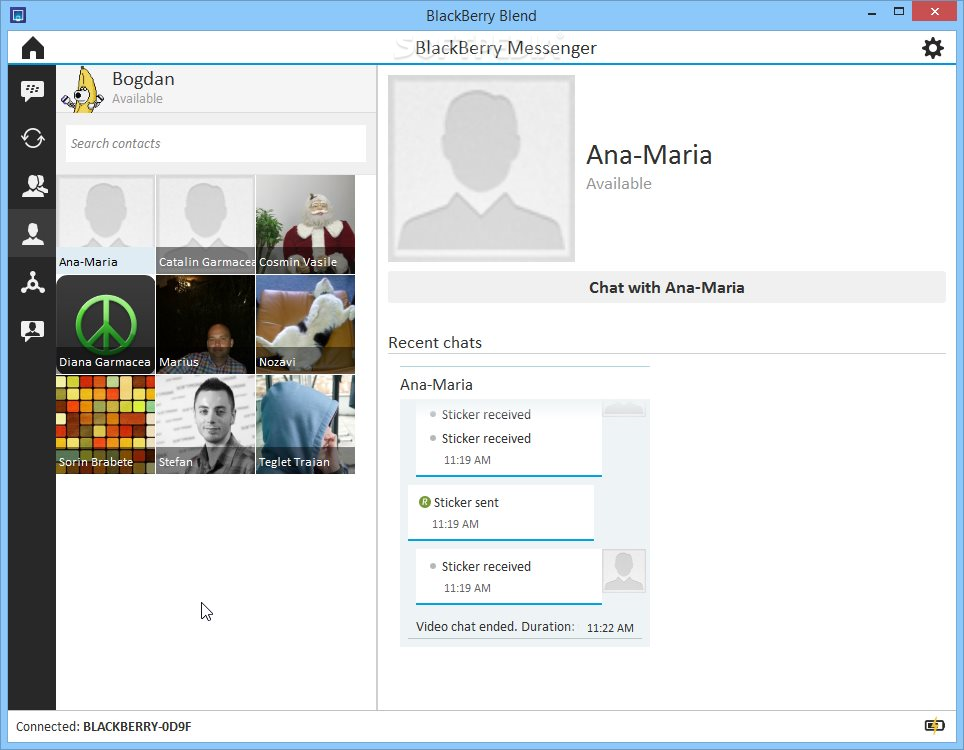Open the groups sidebar icon
964x750 pixels.
point(34,186)
